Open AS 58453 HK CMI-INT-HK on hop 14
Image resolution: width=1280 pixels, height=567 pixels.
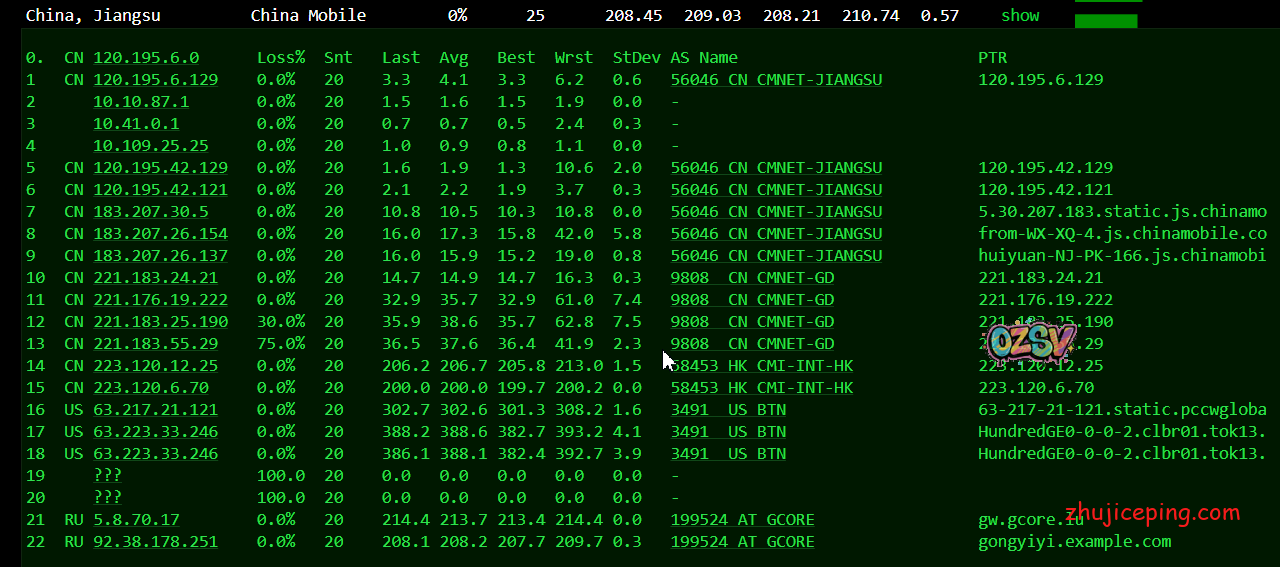coord(762,366)
